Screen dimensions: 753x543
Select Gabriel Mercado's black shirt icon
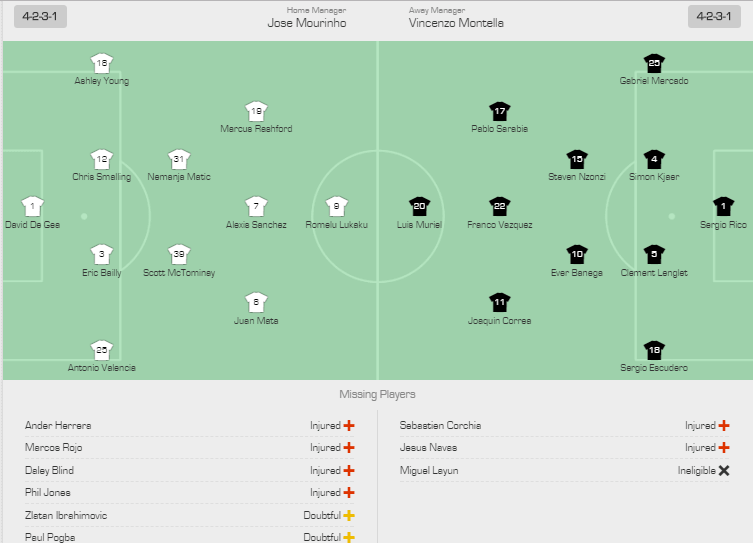[x=654, y=63]
